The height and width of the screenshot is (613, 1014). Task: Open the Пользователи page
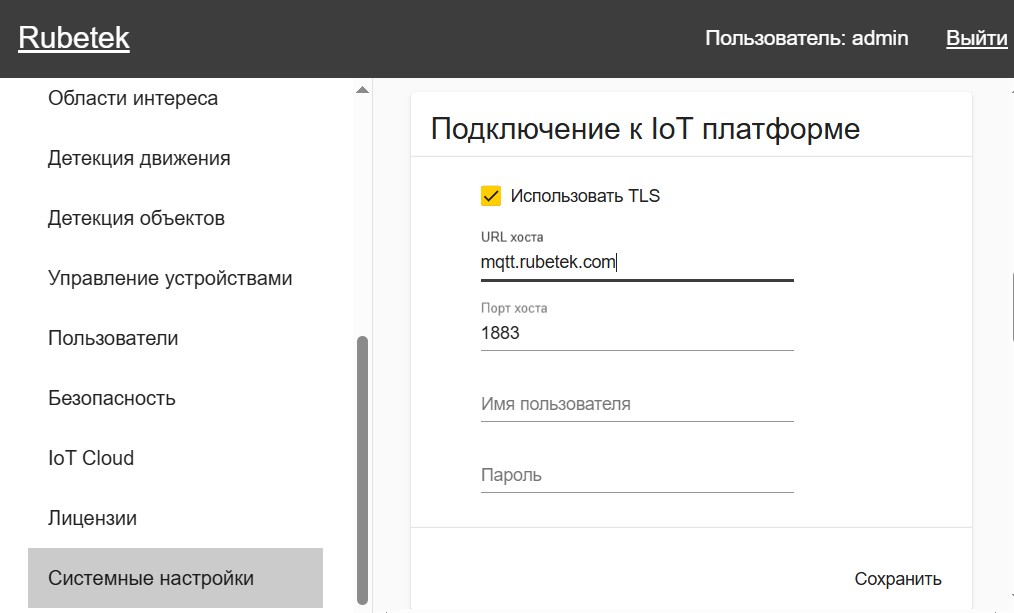(113, 338)
